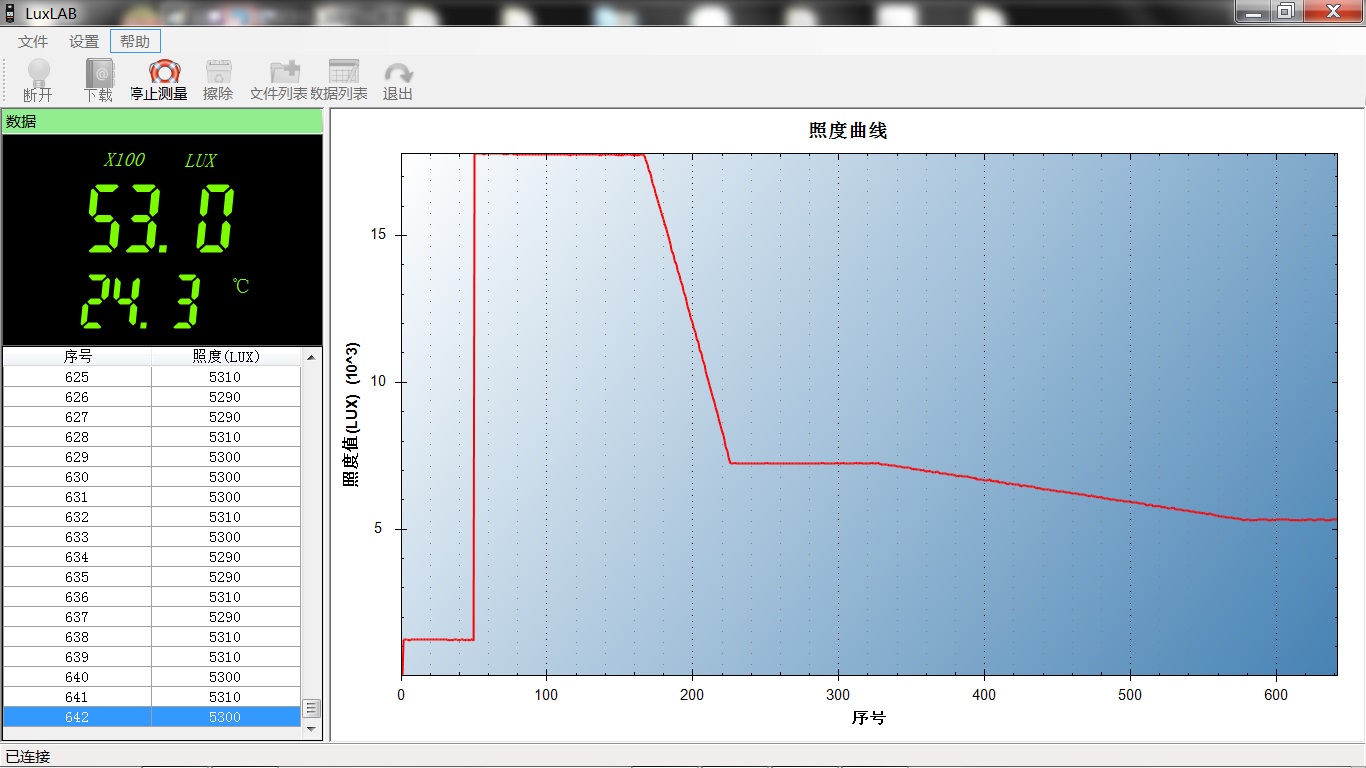The height and width of the screenshot is (768, 1366).
Task: Select the row numbered 626
Action: tap(152, 397)
